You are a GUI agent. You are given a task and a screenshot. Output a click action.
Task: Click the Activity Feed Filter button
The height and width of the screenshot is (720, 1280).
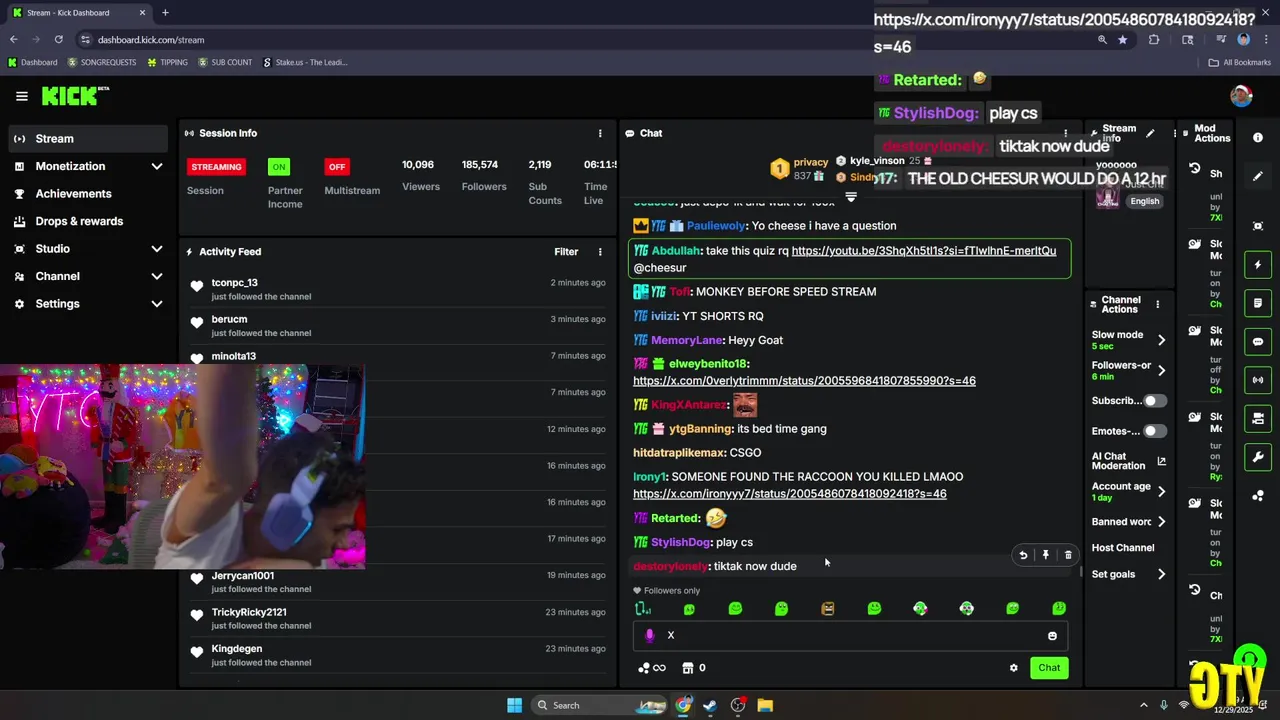click(x=566, y=252)
